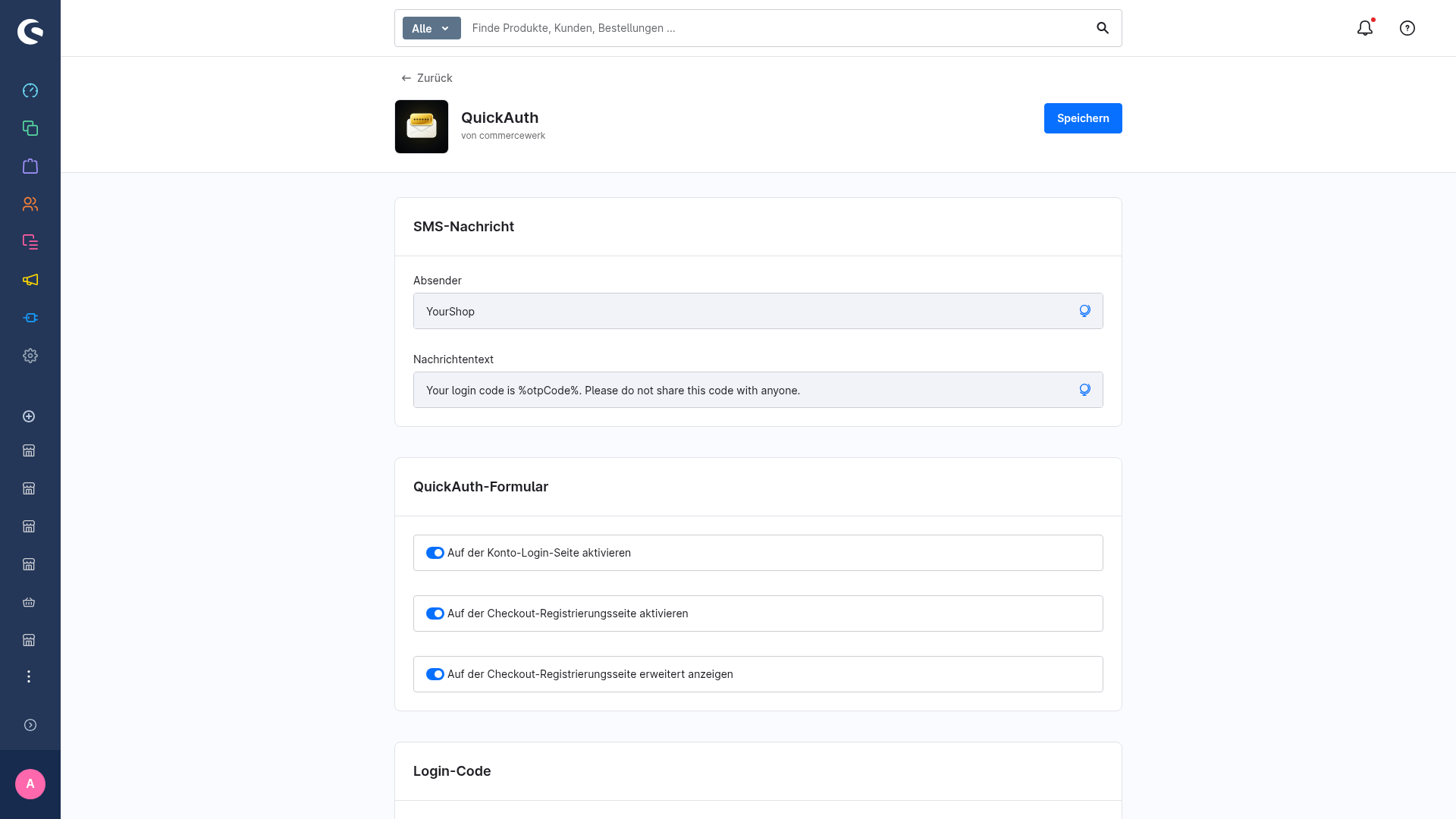Click the 'QuickAuth-Formular' card heading
The height and width of the screenshot is (819, 1456).
[x=481, y=487]
